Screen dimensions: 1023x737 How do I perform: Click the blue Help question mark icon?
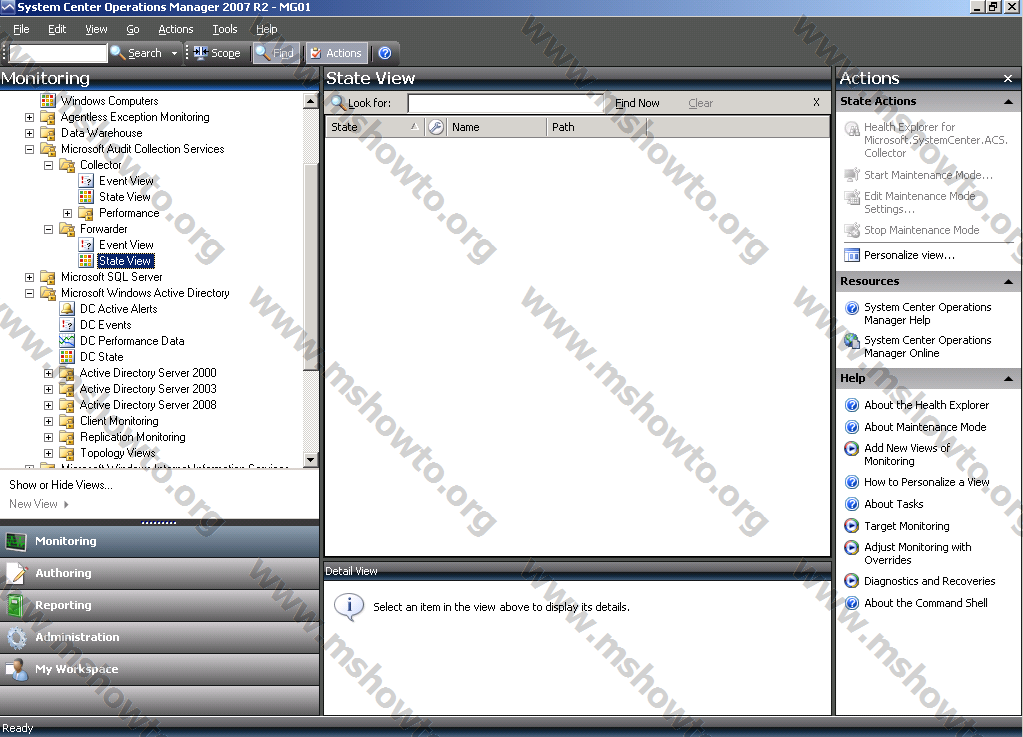(385, 53)
